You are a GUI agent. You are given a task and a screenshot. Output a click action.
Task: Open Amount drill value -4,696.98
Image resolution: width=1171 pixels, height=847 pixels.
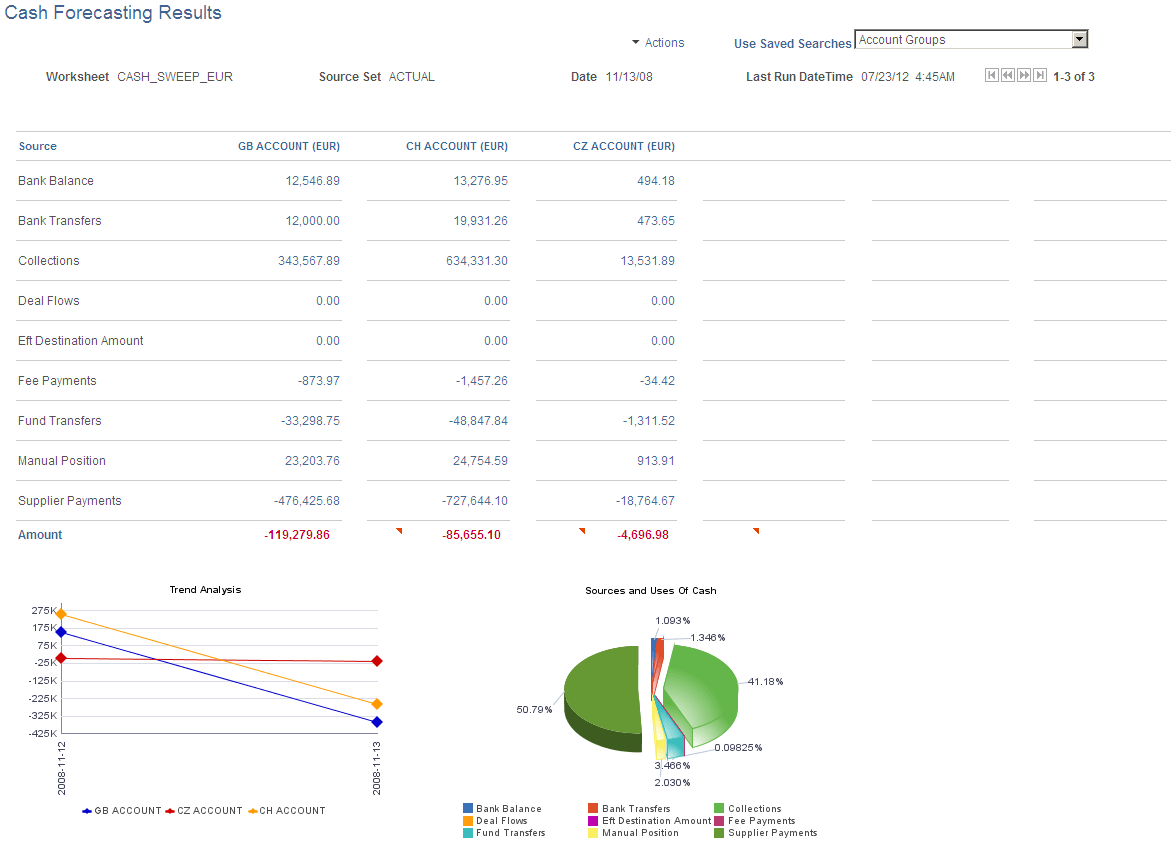pos(643,535)
